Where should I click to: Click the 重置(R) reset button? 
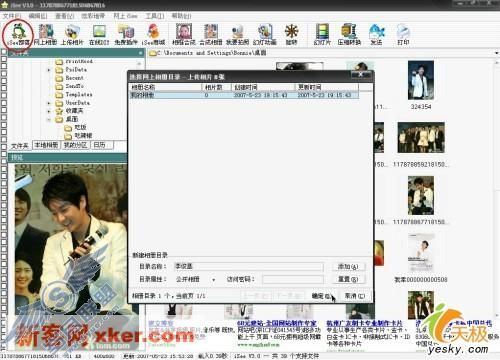coord(348,279)
